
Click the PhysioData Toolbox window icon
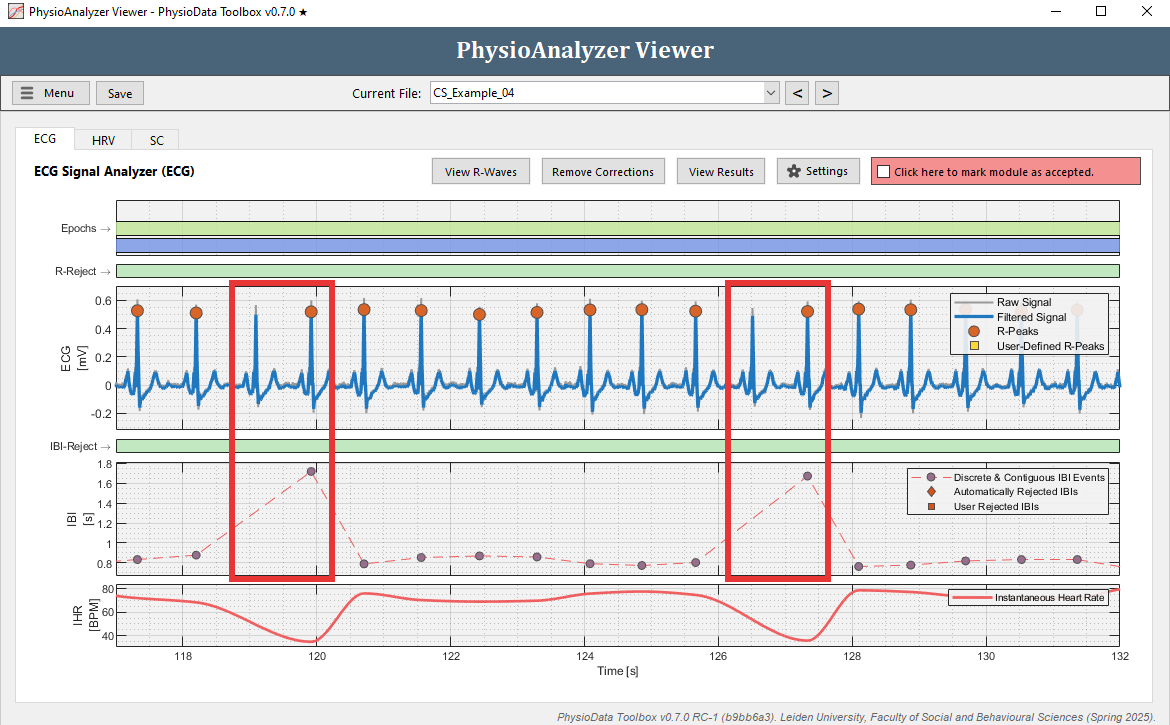click(15, 12)
